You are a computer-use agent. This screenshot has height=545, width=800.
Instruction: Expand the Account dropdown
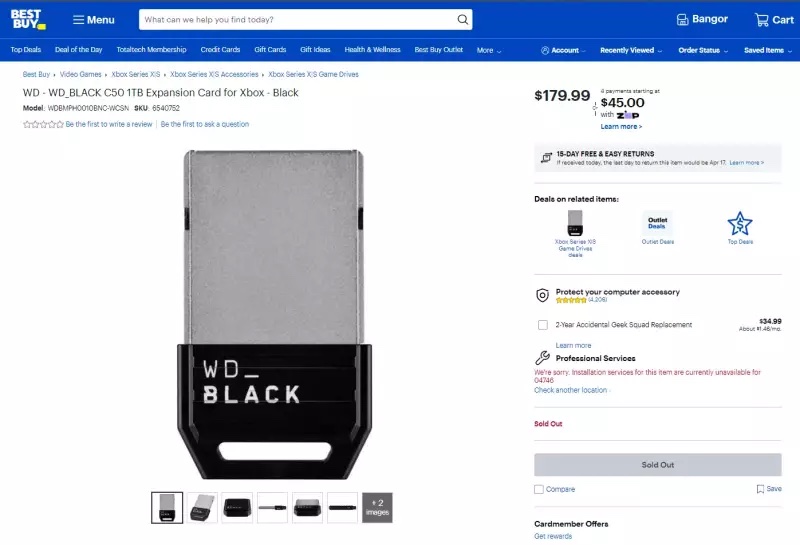coord(563,50)
